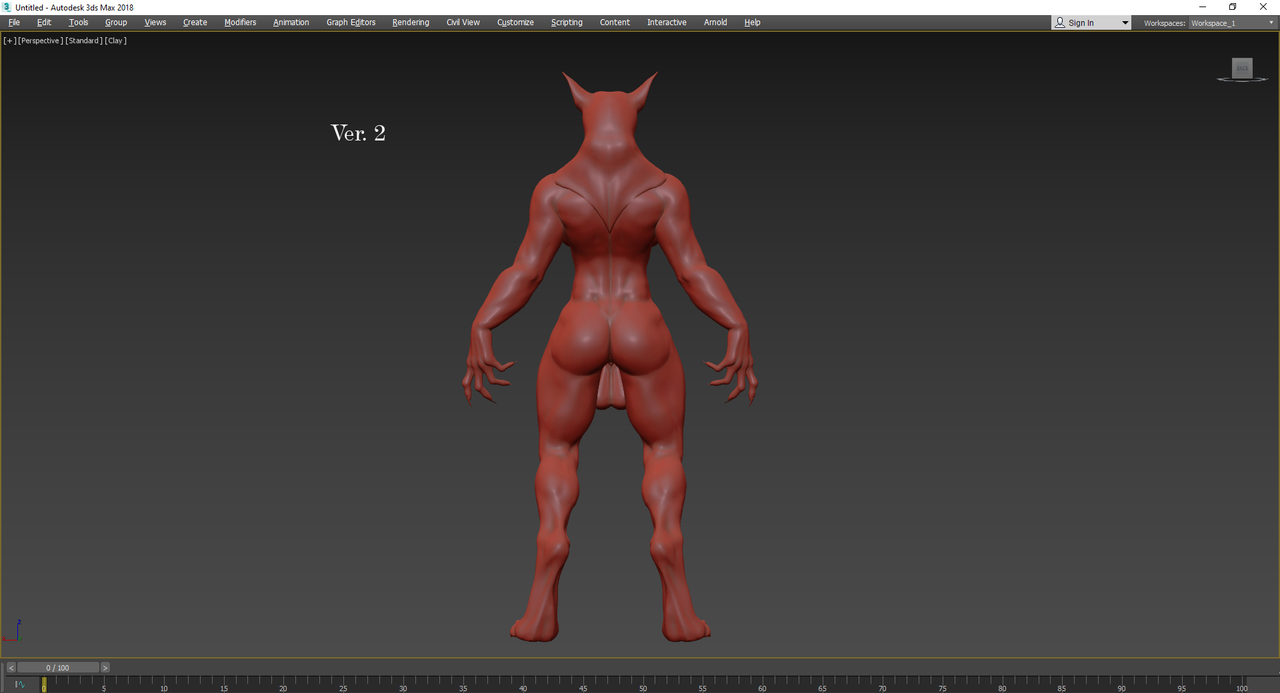The image size is (1280, 693).
Task: Open the [Standard] viewport shading menu
Action: pos(84,41)
